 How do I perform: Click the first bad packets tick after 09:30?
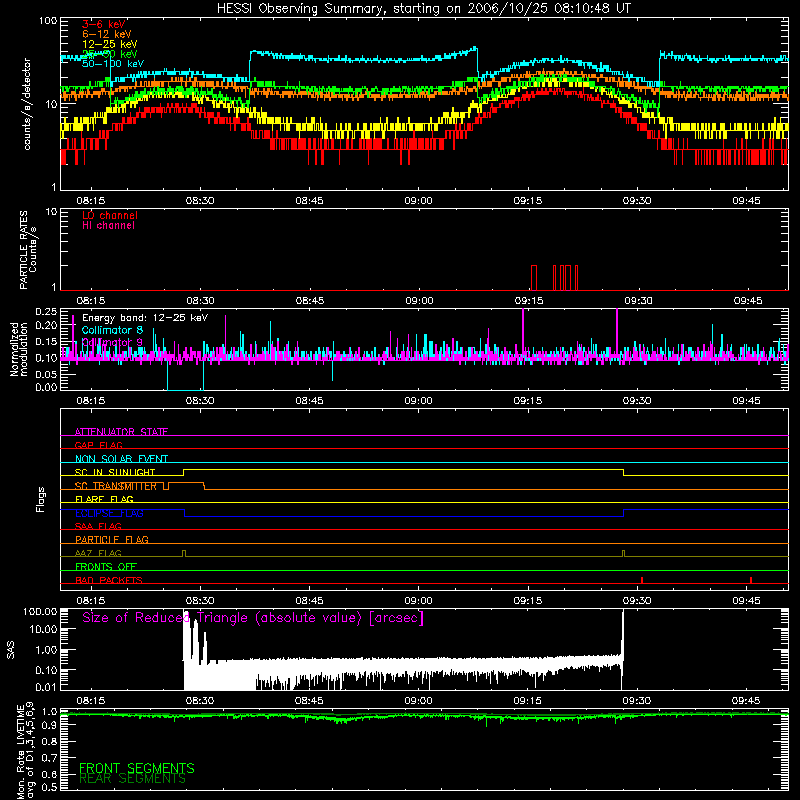[642, 580]
